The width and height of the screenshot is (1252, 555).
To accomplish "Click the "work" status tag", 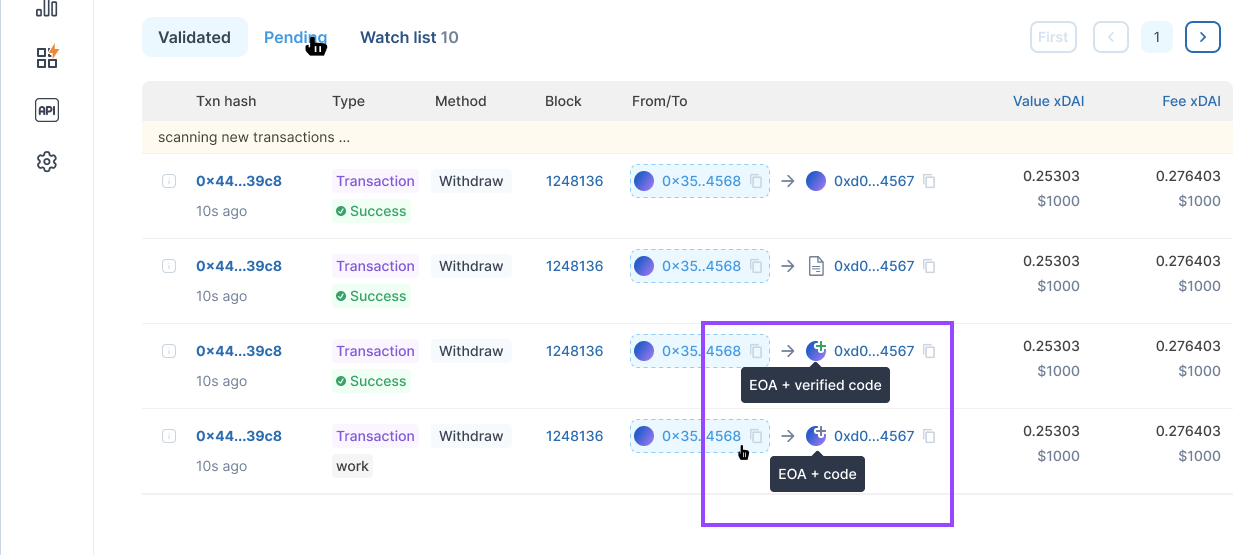I will point(352,466).
